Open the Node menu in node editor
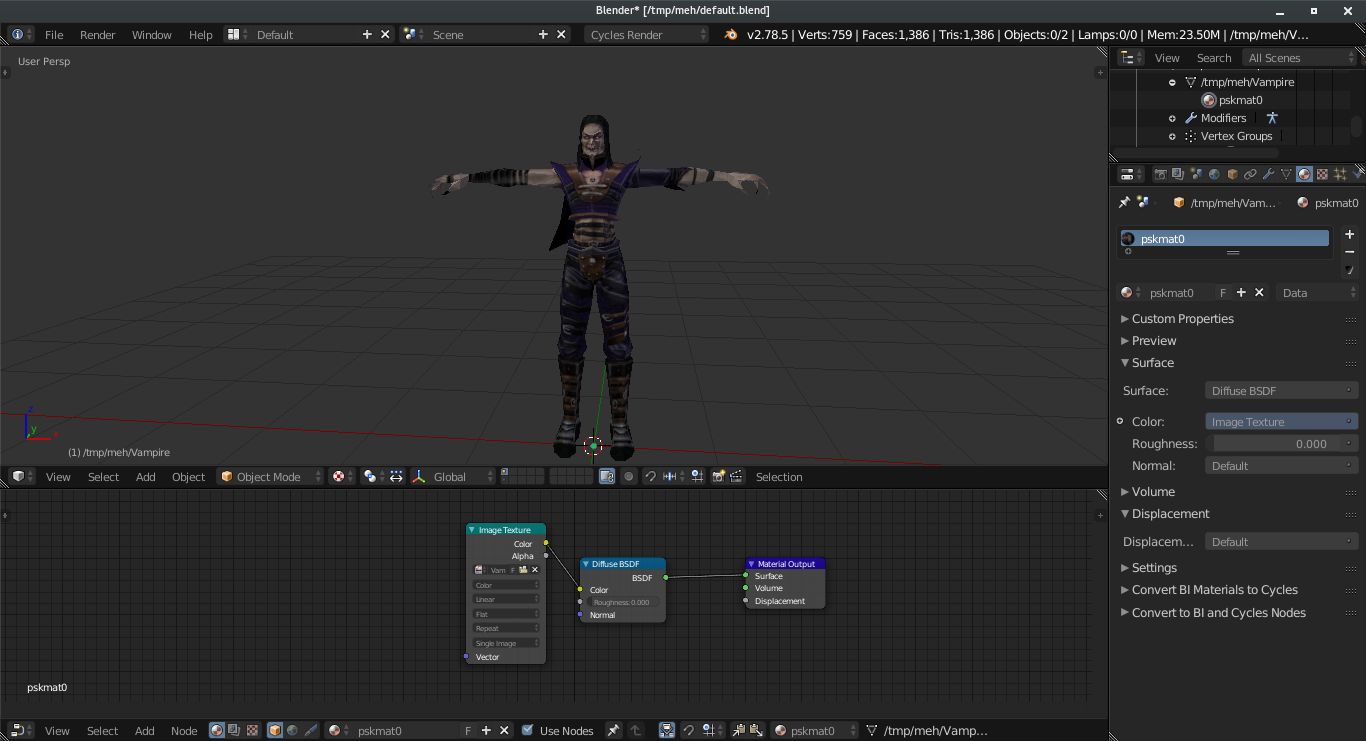This screenshot has height=741, width=1366. (x=184, y=731)
